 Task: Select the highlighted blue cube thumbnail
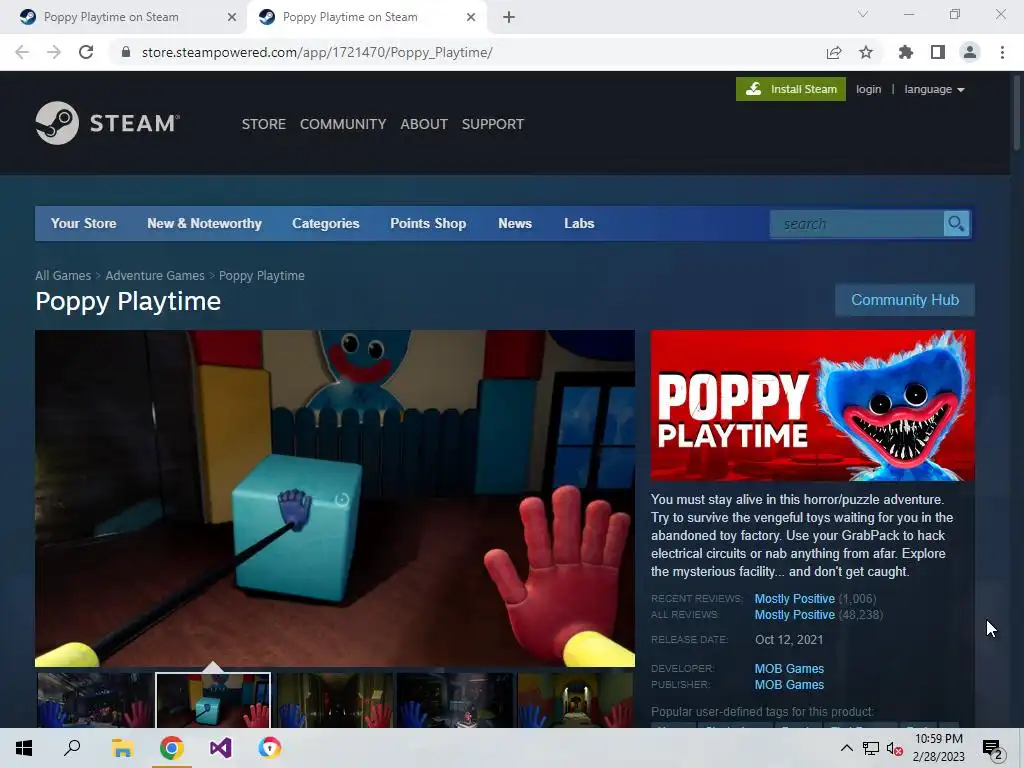coord(213,700)
